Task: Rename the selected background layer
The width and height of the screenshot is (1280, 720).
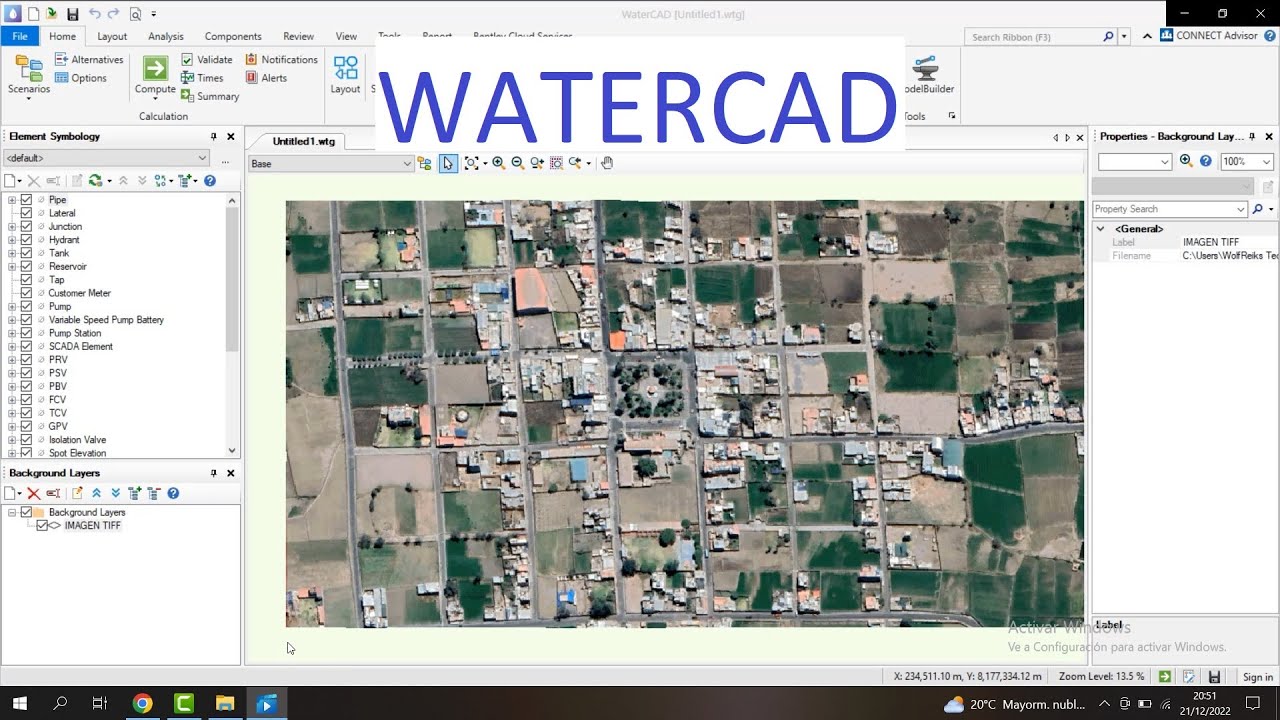Action: (x=53, y=493)
